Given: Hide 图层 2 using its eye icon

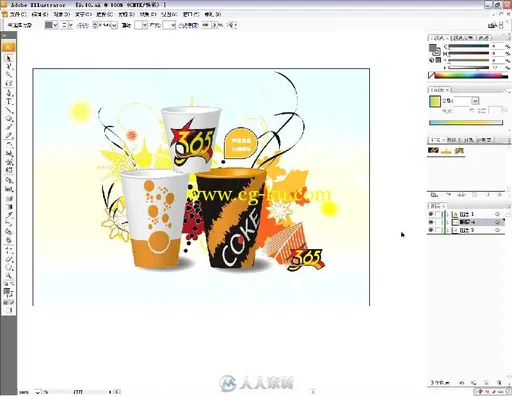Looking at the screenshot, I should (431, 230).
